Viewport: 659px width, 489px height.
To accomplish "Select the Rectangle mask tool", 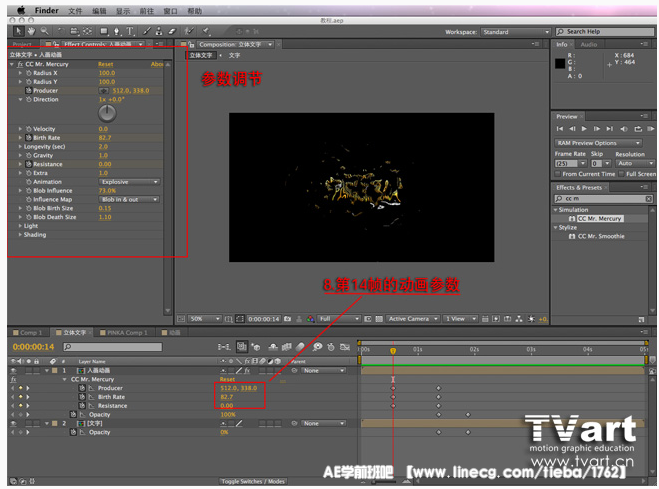I will [x=104, y=31].
